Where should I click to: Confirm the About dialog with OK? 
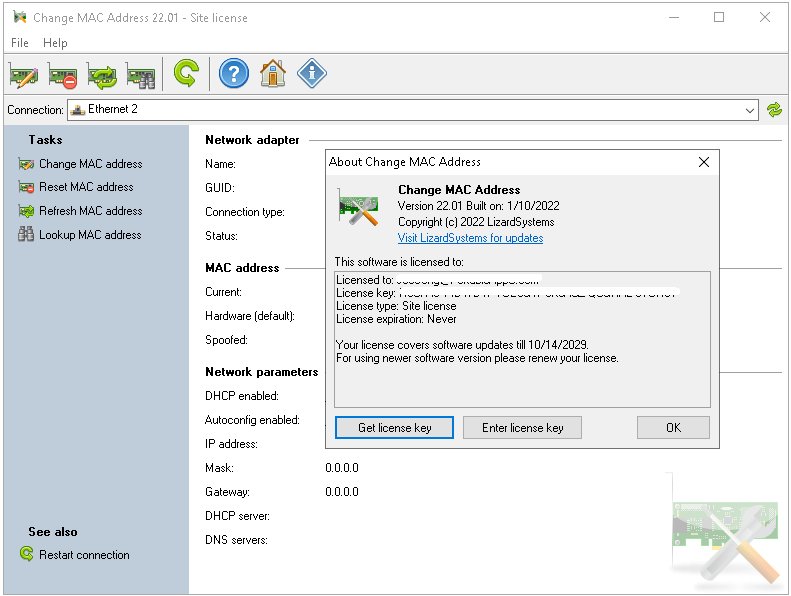pos(673,427)
